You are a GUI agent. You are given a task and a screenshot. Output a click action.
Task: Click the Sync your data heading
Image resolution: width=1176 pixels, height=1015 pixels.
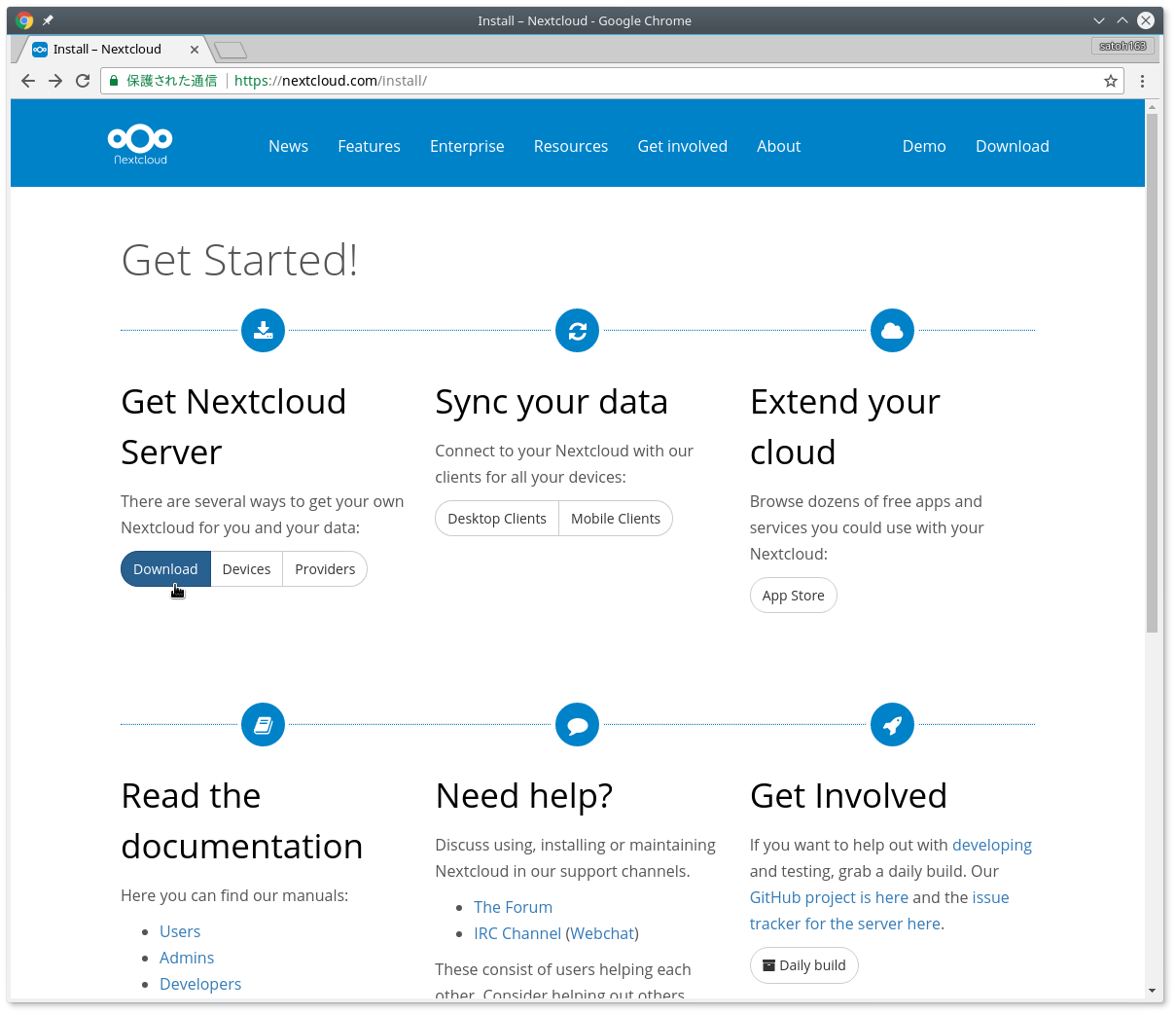tap(552, 401)
